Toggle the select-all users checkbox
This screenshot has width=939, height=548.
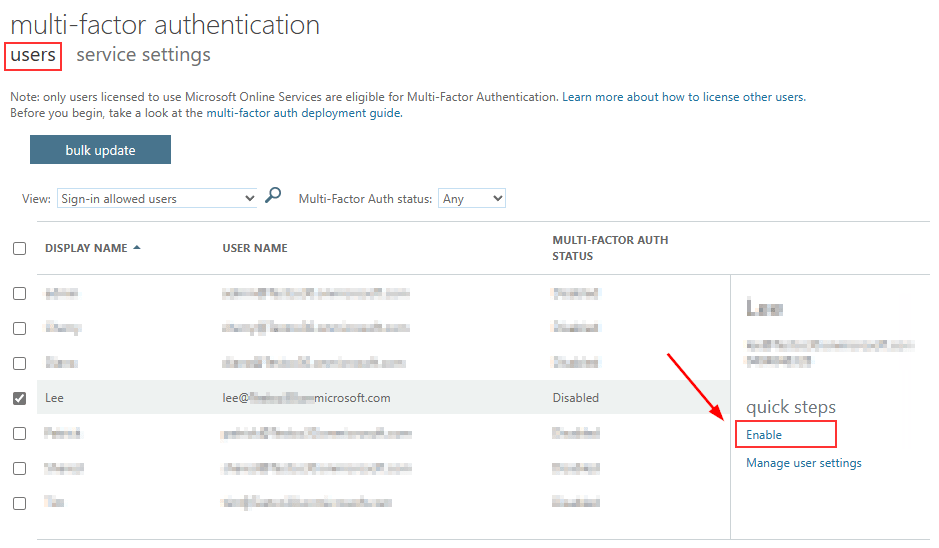pos(20,249)
